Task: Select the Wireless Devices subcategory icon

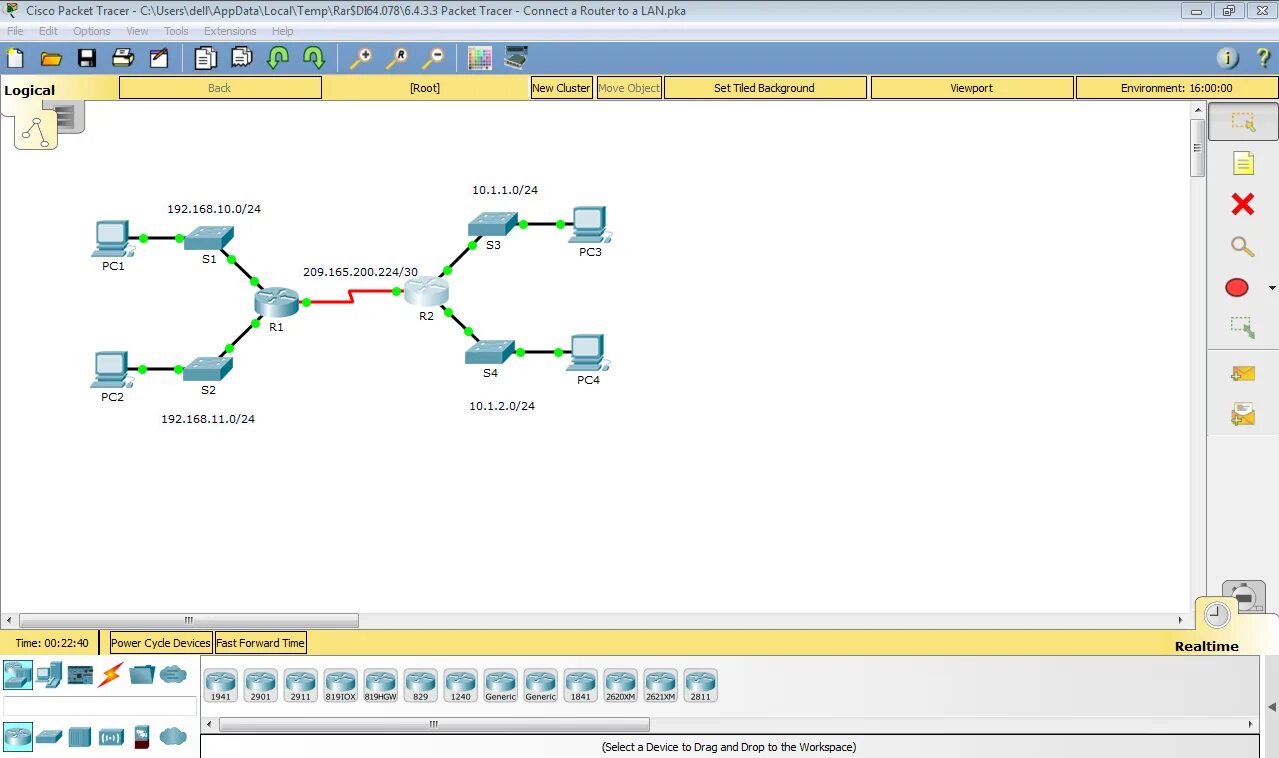Action: click(x=111, y=737)
